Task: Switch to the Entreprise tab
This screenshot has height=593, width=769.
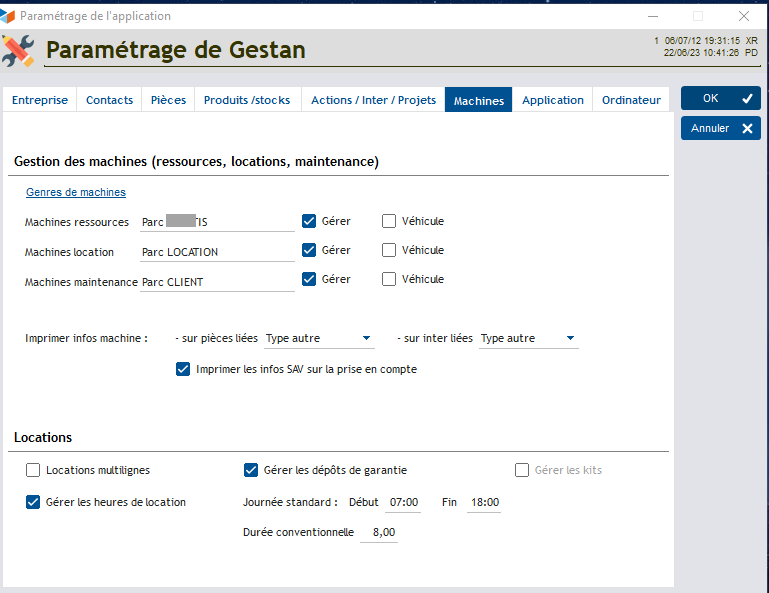Action: tap(40, 100)
